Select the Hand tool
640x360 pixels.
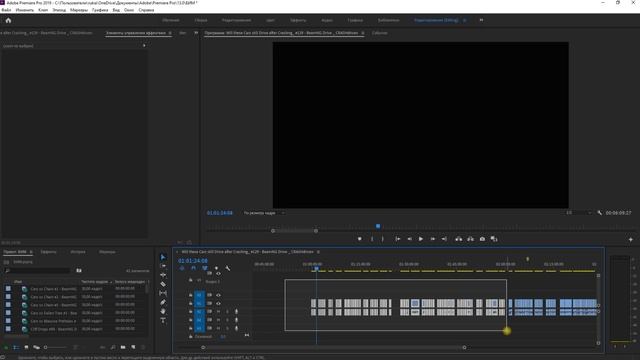163,311
